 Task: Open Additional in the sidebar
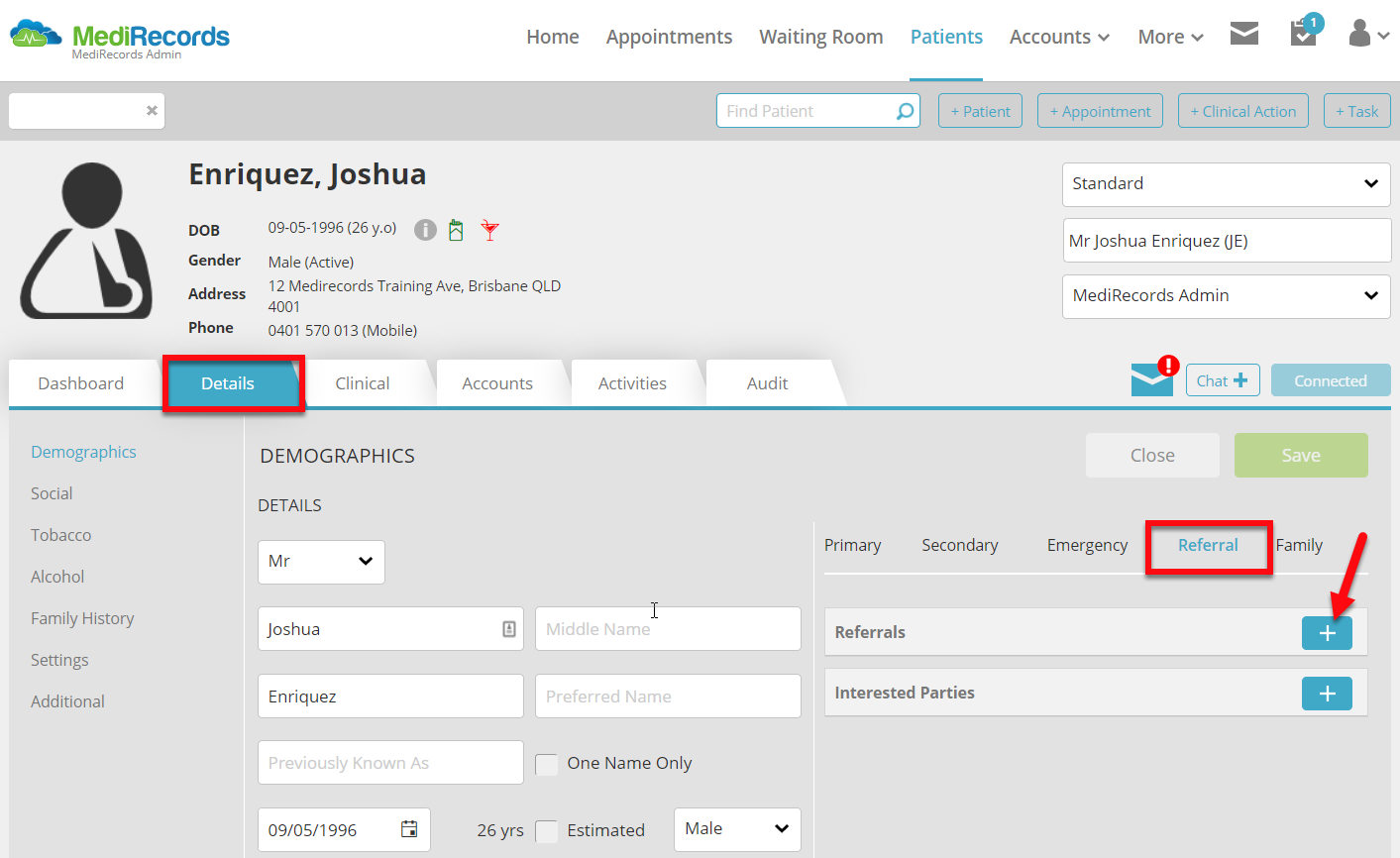(67, 701)
